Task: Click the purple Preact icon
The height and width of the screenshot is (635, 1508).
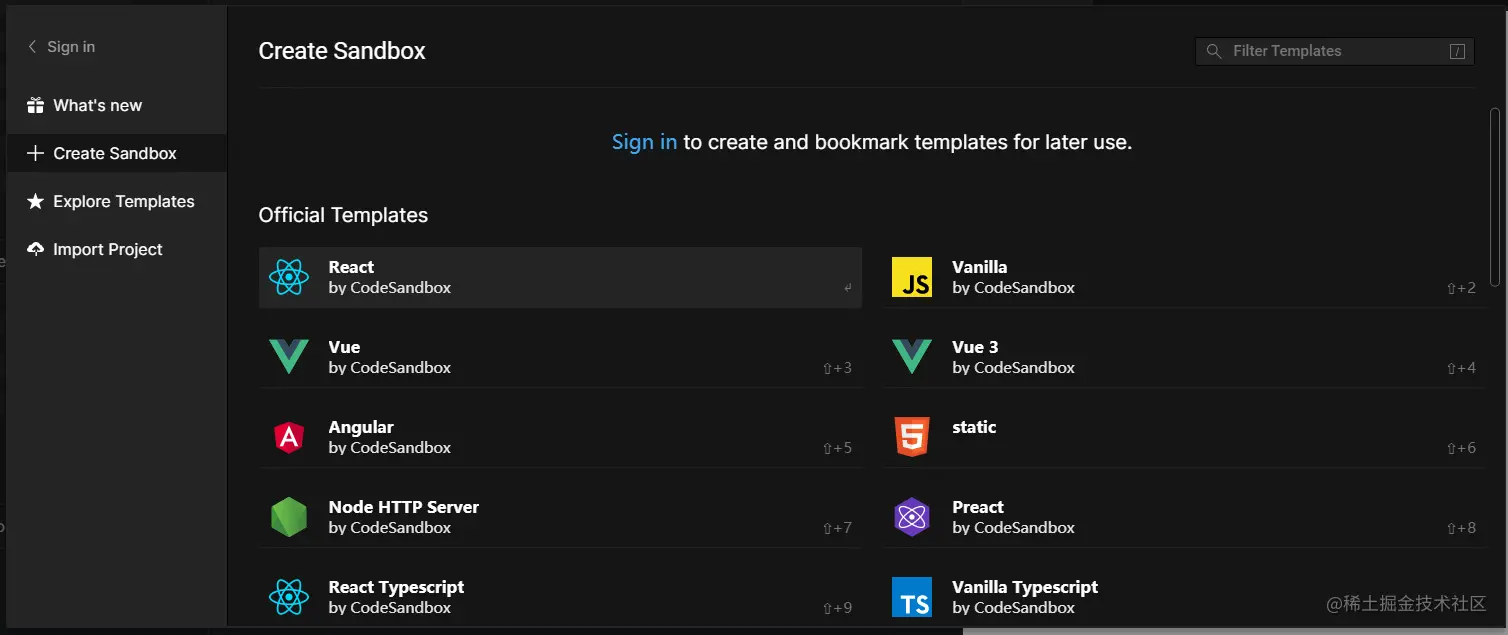Action: (911, 517)
